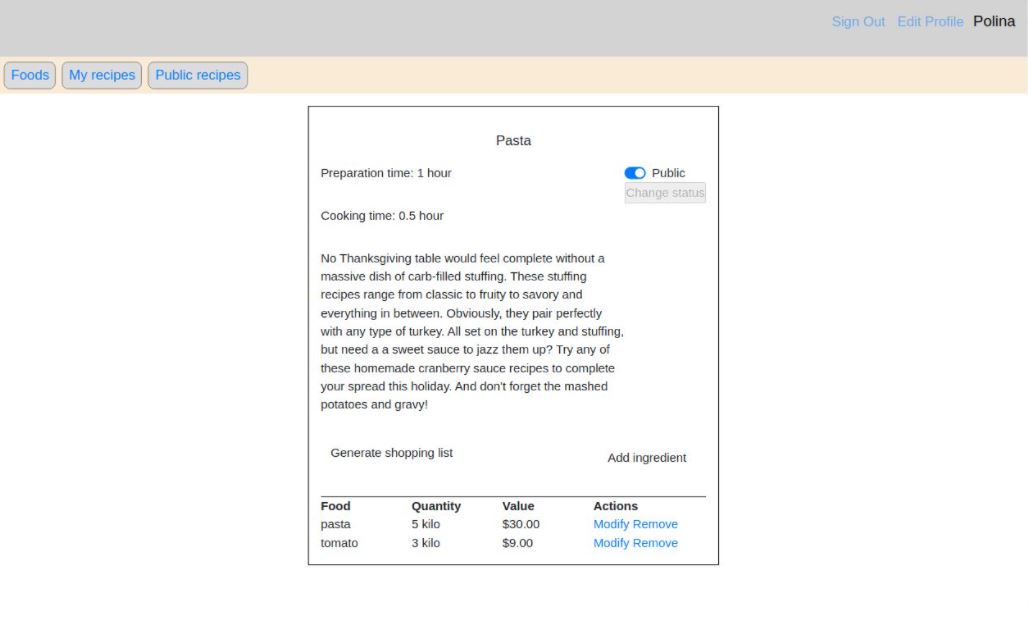Click Generate shopping list
1028x642 pixels.
pos(391,452)
